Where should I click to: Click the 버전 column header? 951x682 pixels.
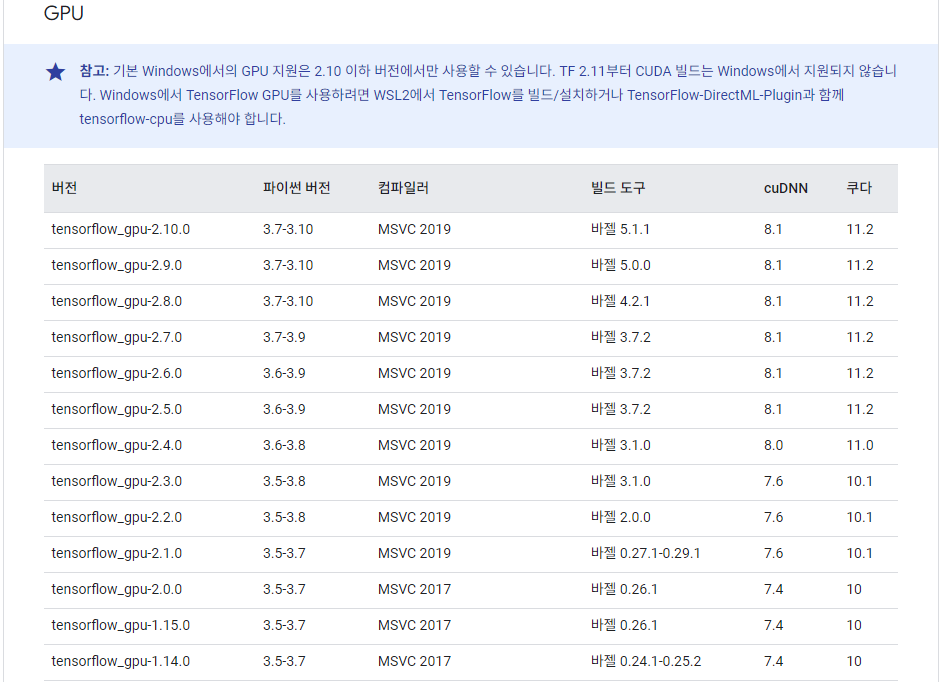click(64, 187)
